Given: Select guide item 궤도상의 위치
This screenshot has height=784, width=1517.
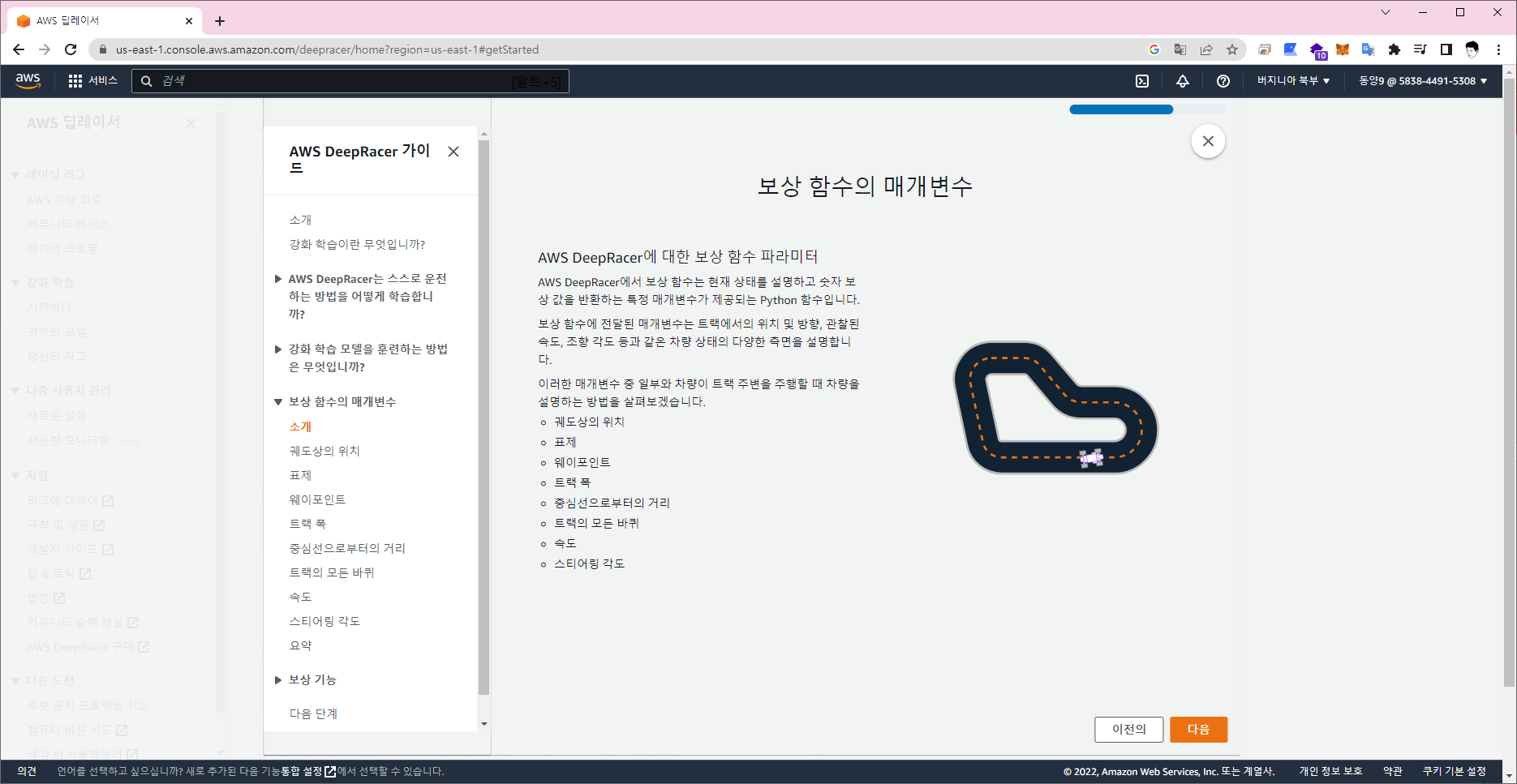Looking at the screenshot, I should [324, 451].
